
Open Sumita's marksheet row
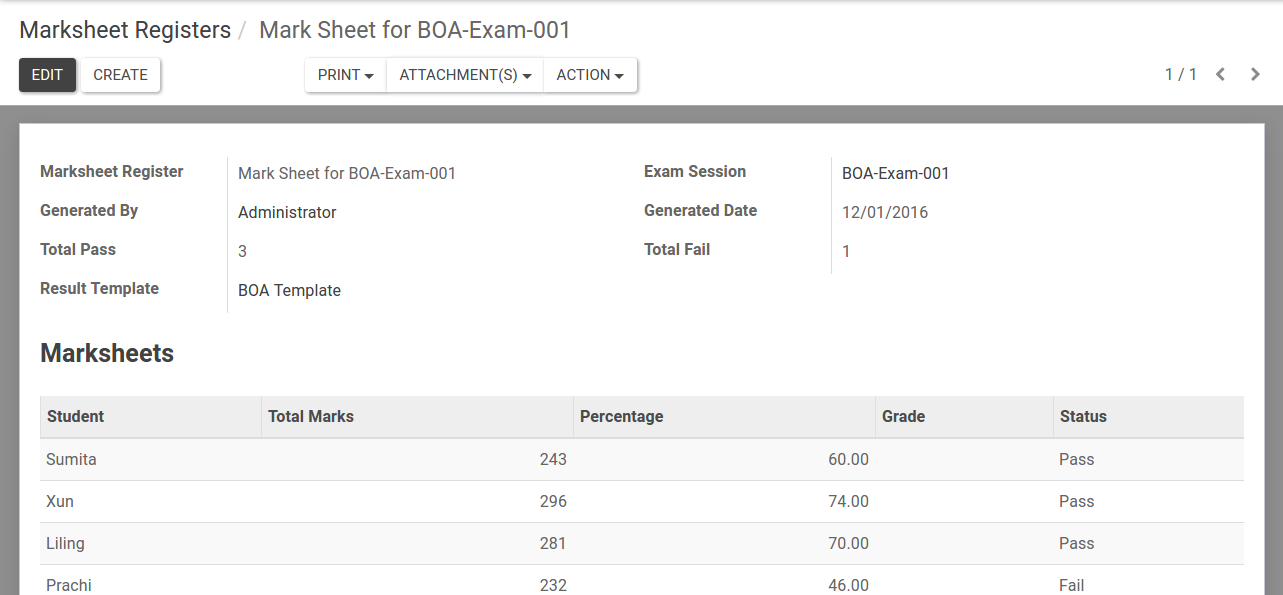(71, 459)
